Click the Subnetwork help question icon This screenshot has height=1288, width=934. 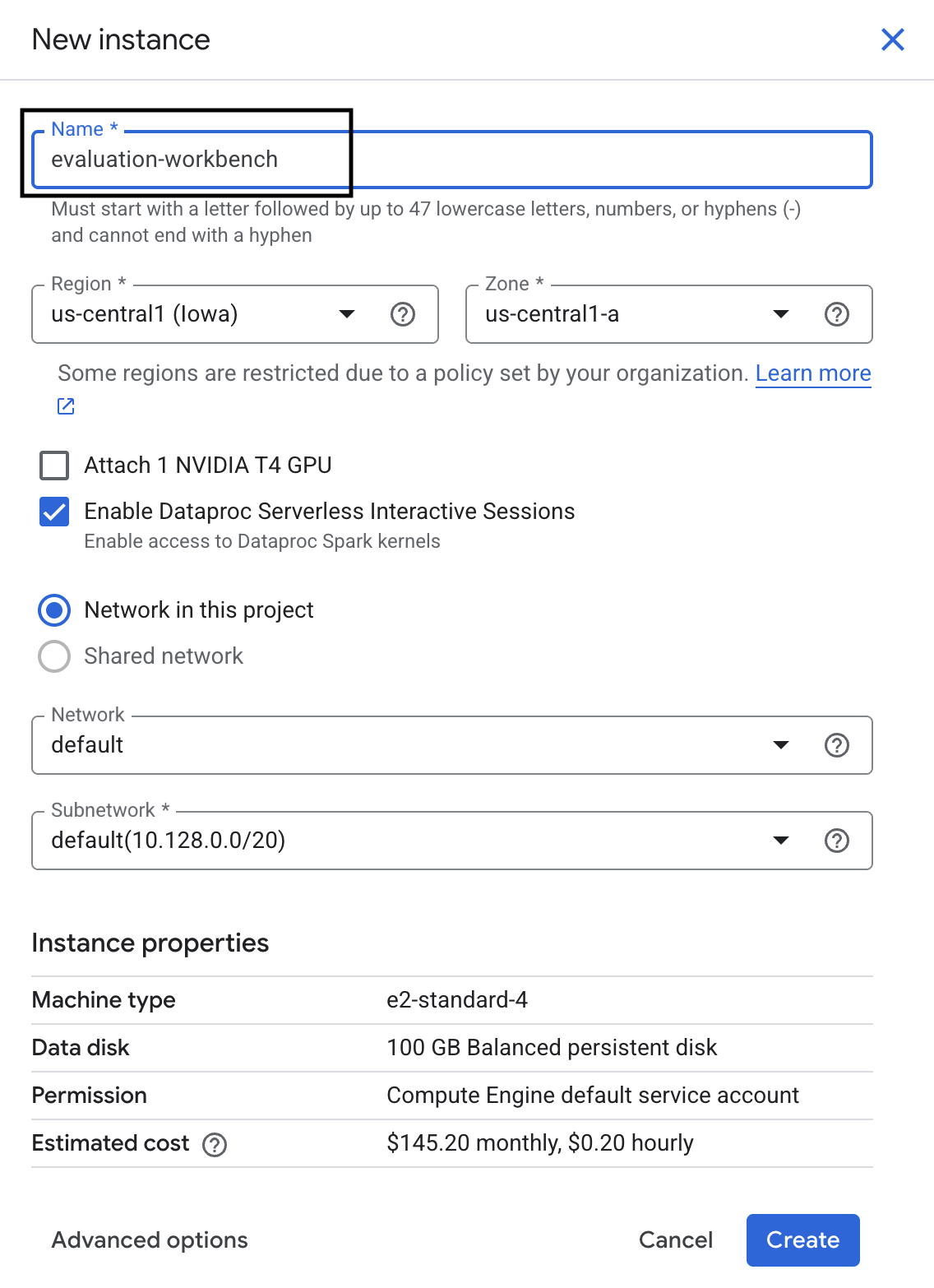click(x=836, y=841)
